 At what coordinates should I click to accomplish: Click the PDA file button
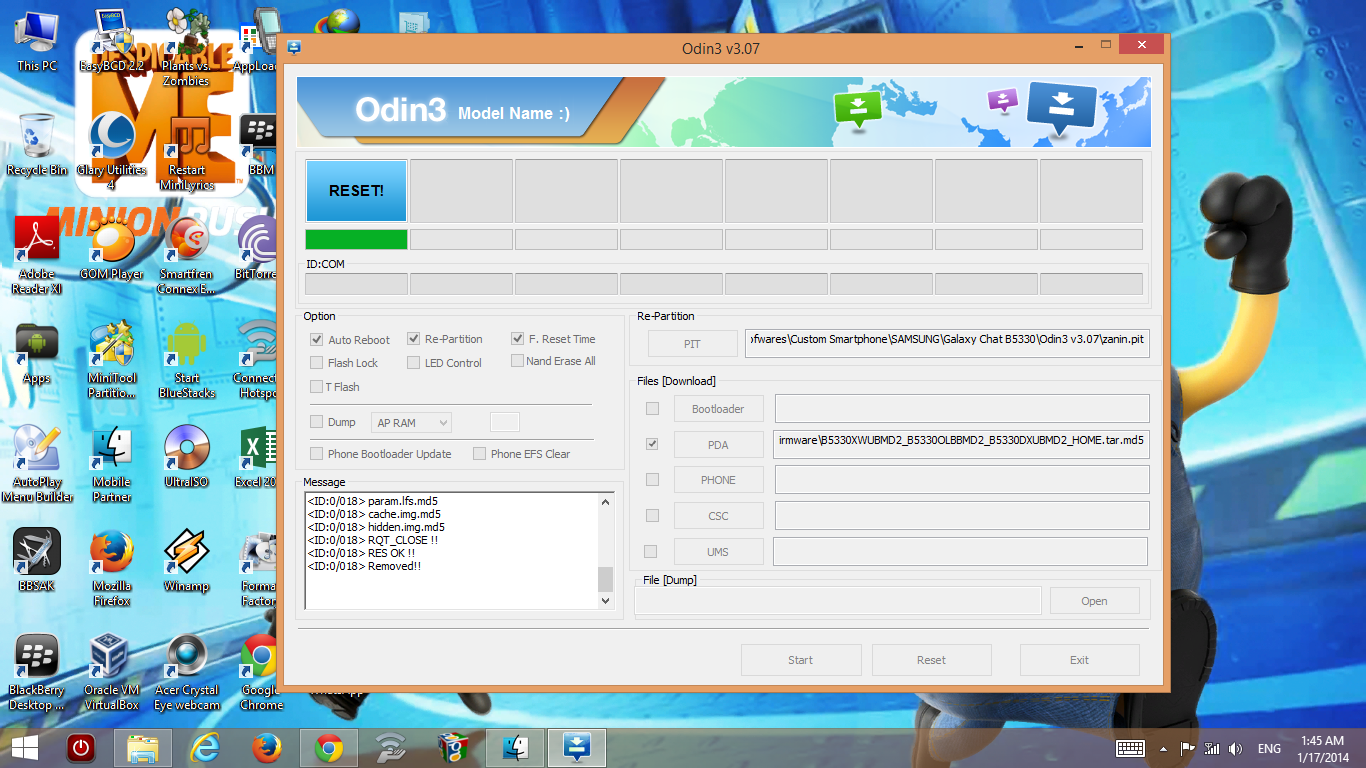pos(718,445)
